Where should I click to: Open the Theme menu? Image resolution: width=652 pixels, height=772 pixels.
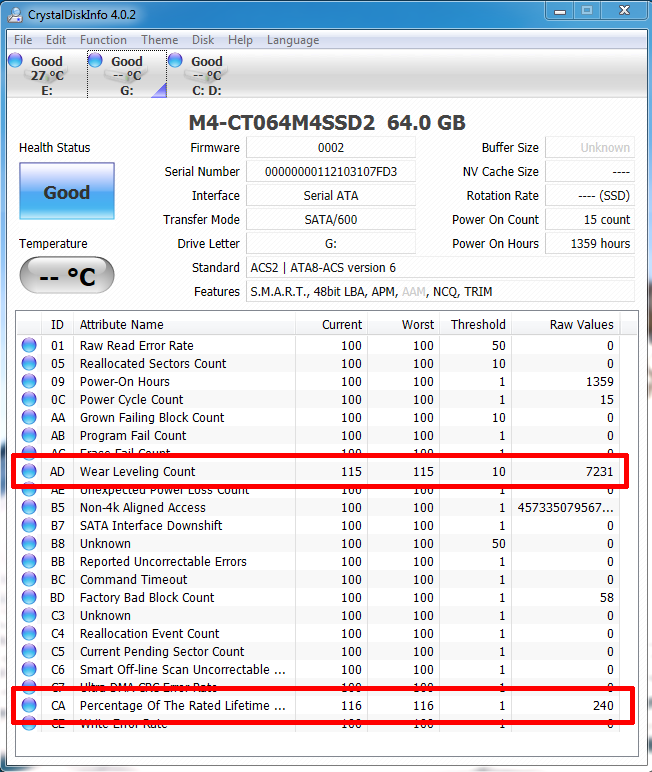pos(160,40)
